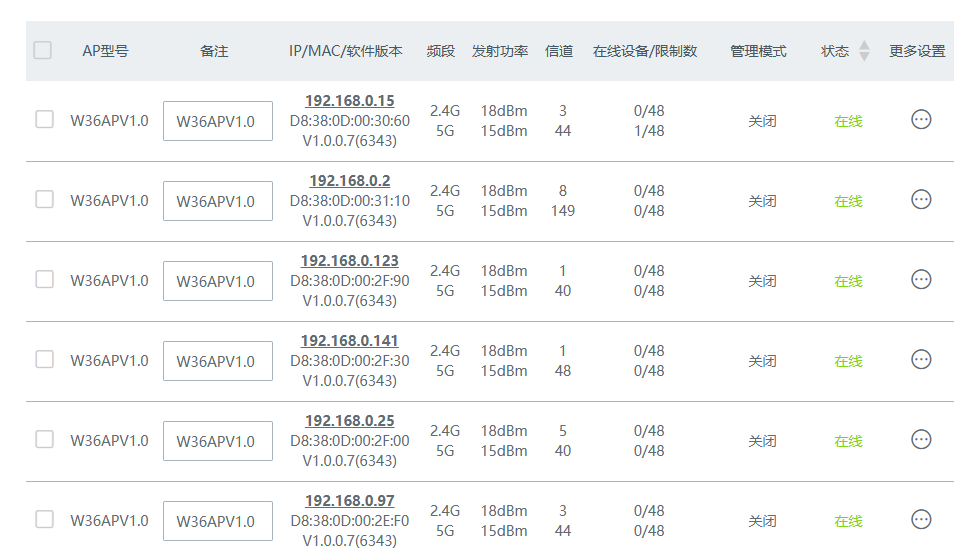
Task: Click channel value 149
Action: point(562,211)
